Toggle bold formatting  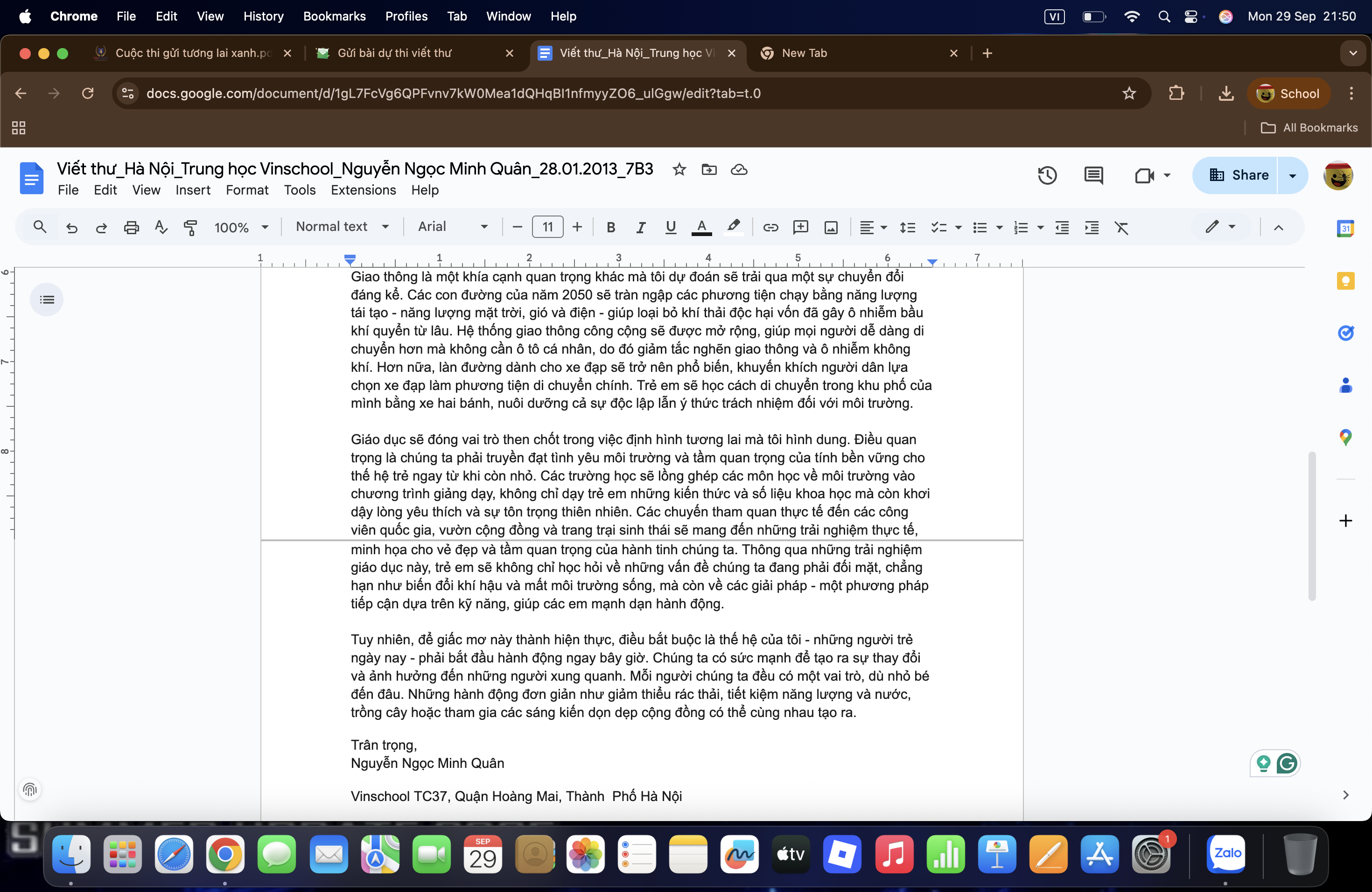[x=611, y=227]
